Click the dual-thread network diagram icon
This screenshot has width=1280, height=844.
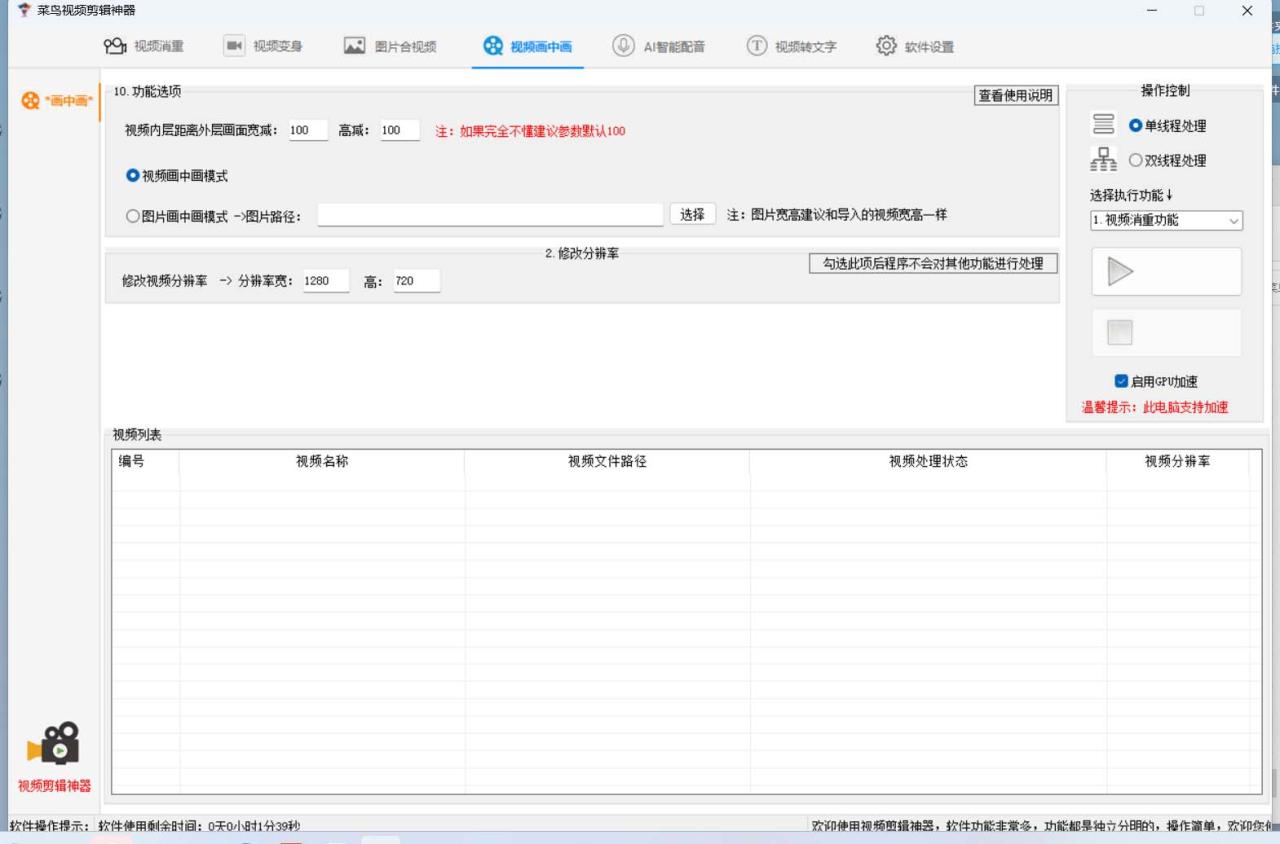pos(1103,158)
